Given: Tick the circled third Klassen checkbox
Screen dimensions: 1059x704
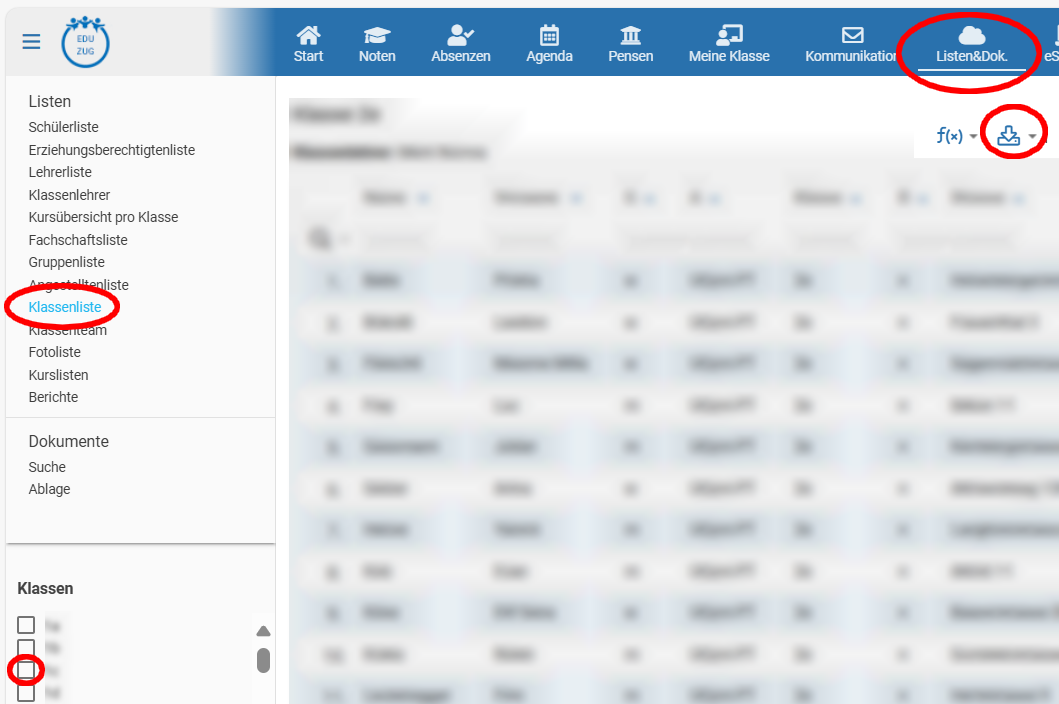Looking at the screenshot, I should click(x=26, y=670).
